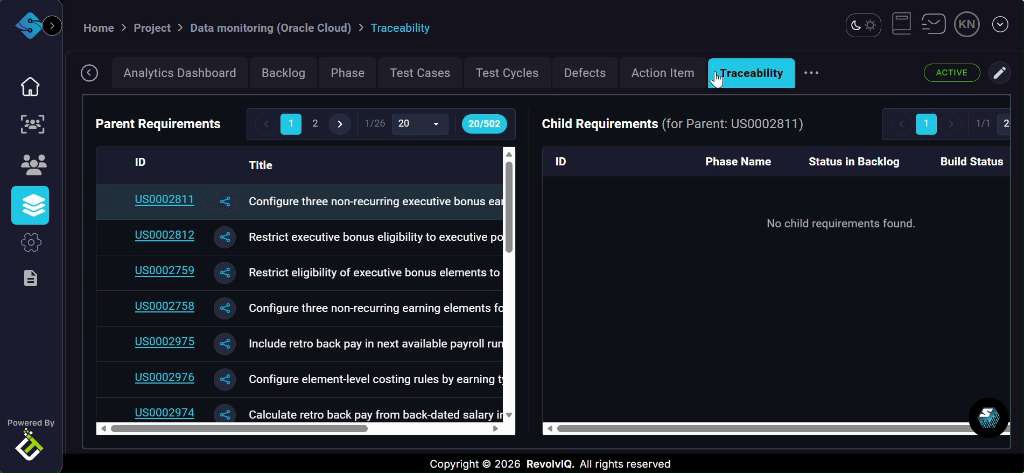This screenshot has height=473, width=1024.
Task: Open the page size 20 dropdown
Action: (420, 124)
